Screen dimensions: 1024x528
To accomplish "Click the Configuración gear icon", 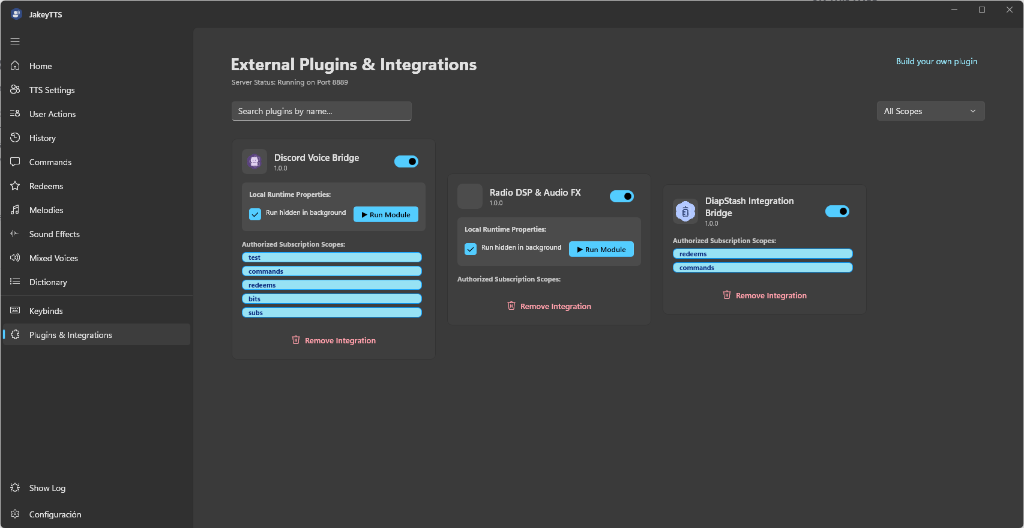I will pos(15,514).
